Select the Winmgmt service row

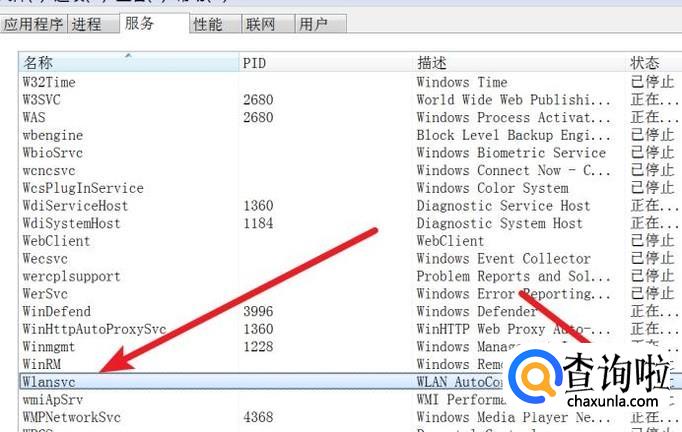click(x=52, y=346)
